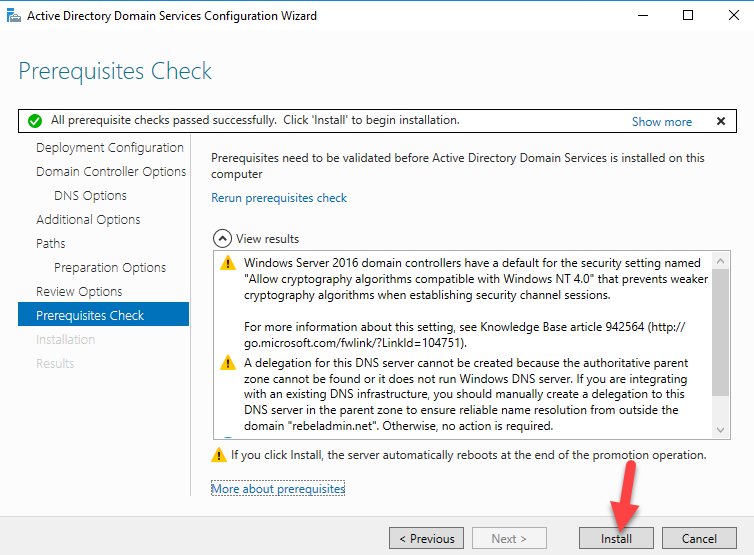
Task: Open Review Options step
Action: coord(79,291)
